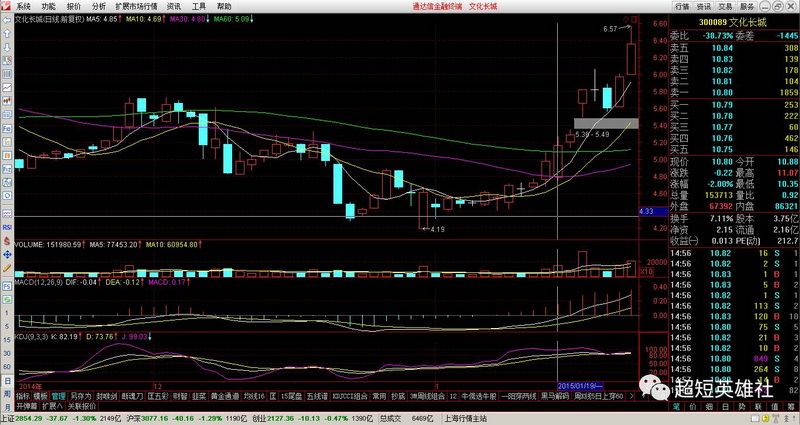Click the 关联报价 button at bottom
This screenshot has height=425, width=800.
click(81, 406)
